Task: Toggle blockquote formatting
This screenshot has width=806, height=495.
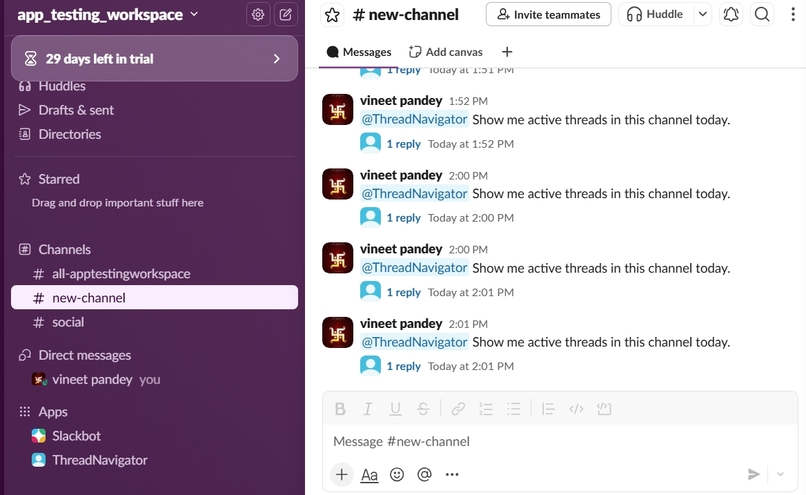Action: pyautogui.click(x=548, y=409)
